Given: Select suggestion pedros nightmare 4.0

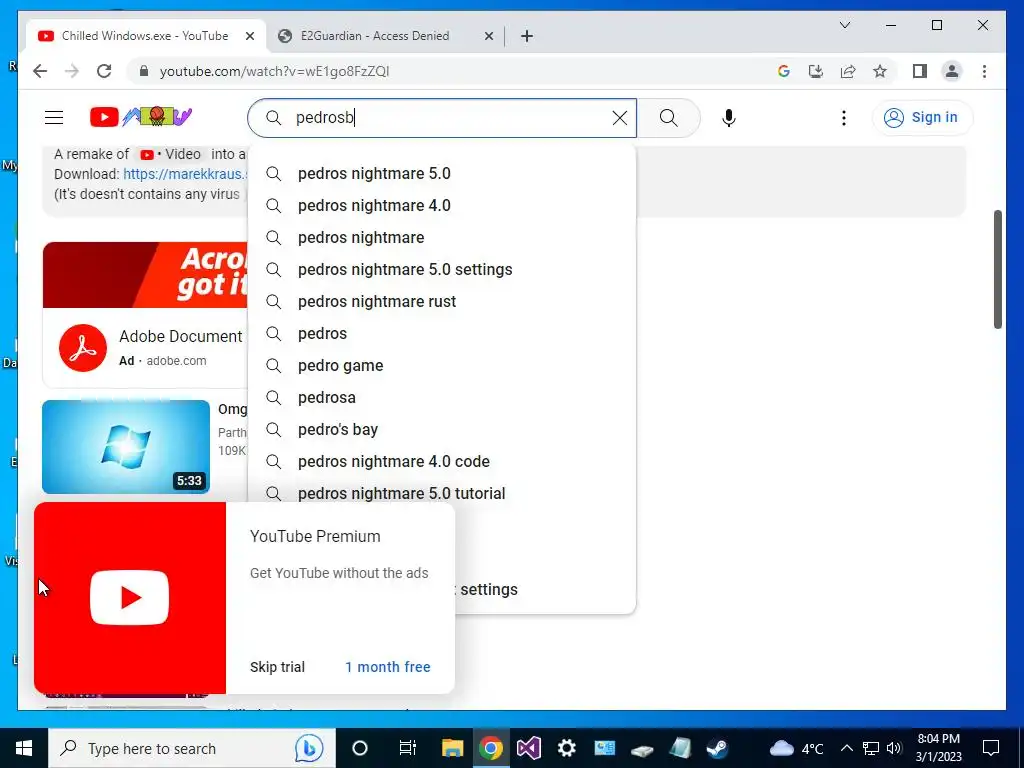Looking at the screenshot, I should 441,206.
